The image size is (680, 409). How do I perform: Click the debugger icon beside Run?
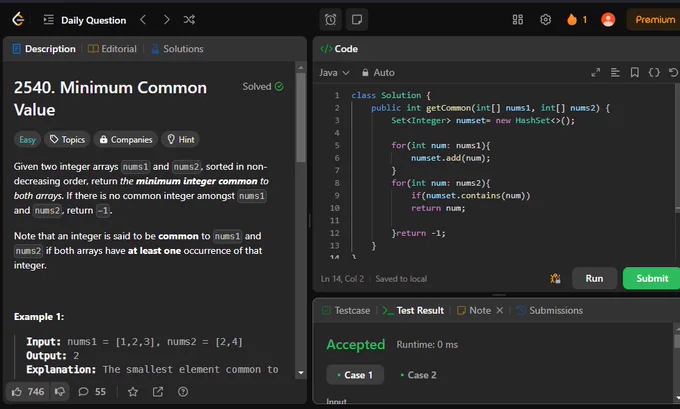555,278
